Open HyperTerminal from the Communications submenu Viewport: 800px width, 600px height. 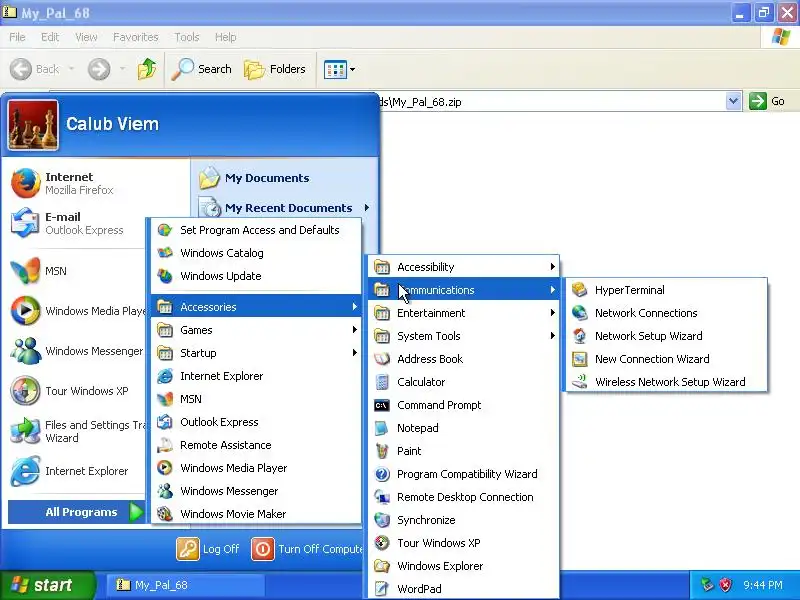tap(666, 290)
